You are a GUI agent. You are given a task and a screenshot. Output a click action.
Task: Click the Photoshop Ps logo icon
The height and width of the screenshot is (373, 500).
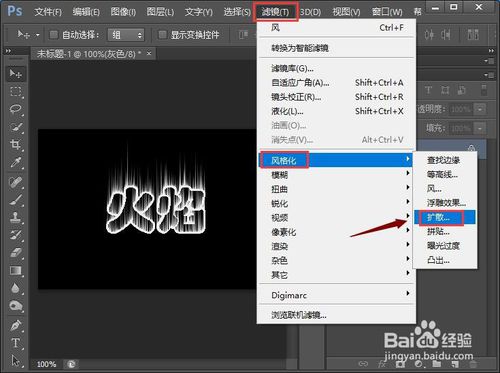click(x=15, y=11)
